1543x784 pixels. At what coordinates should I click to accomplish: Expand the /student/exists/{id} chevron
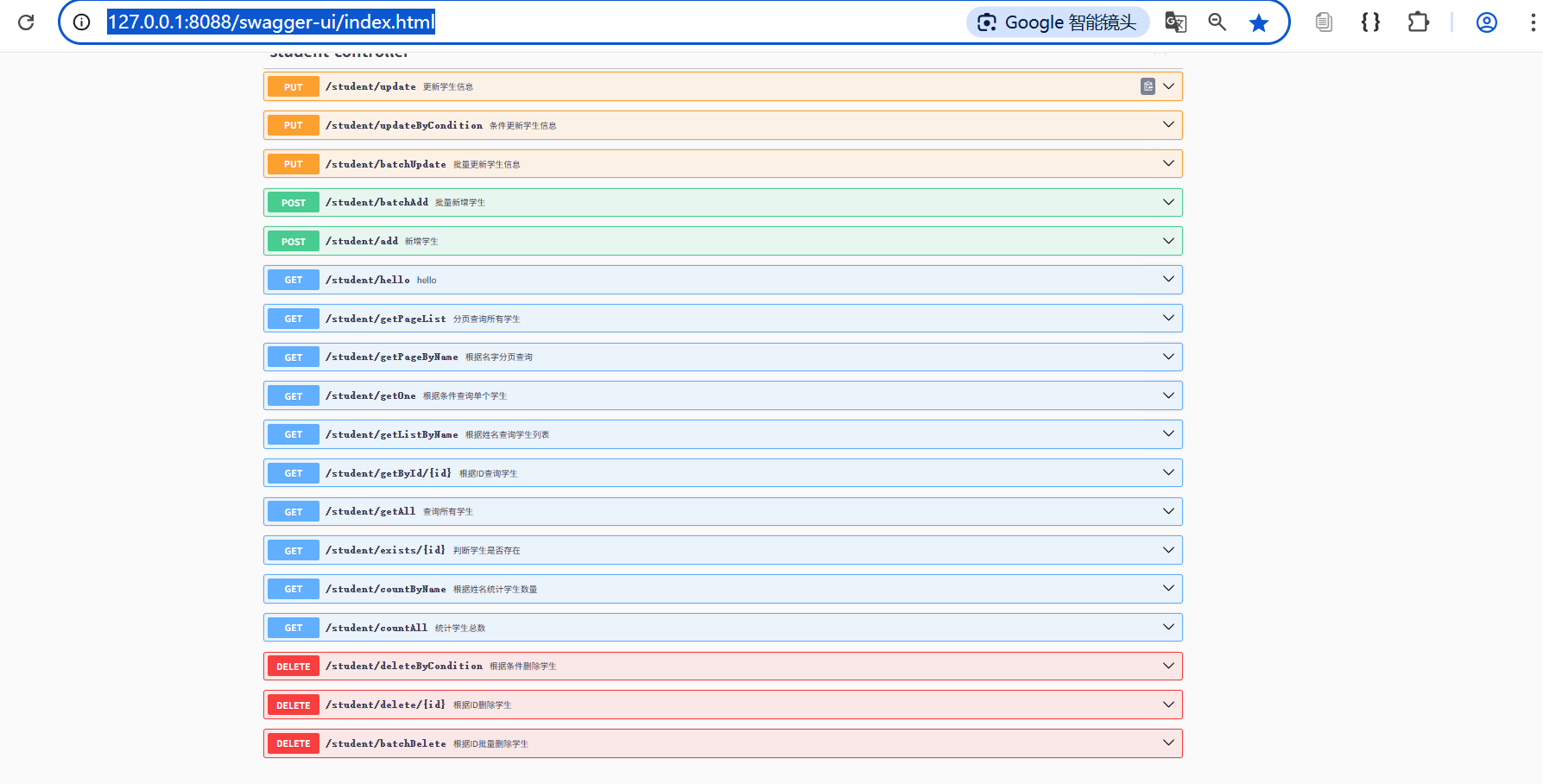point(1168,550)
